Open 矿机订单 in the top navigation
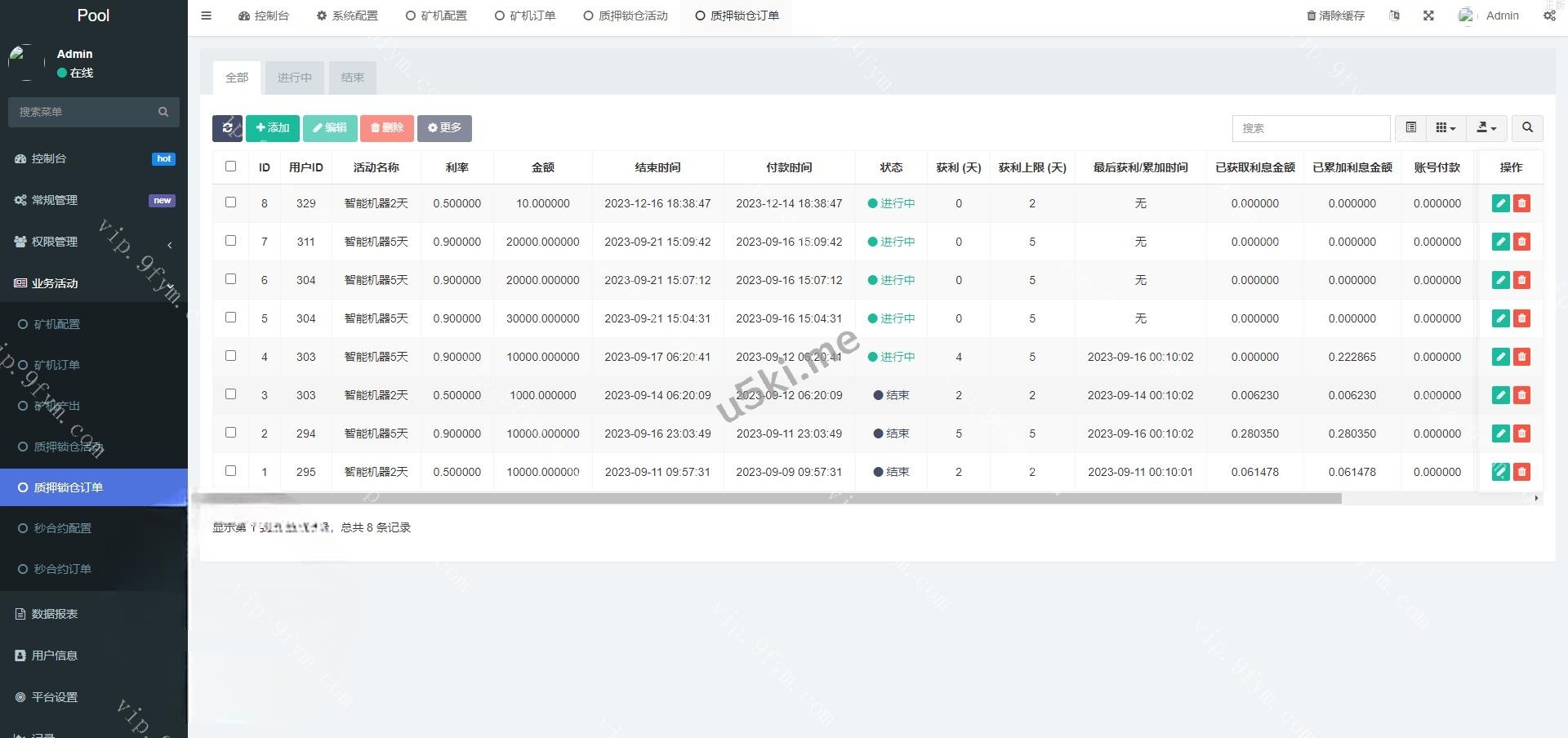Image resolution: width=1568 pixels, height=738 pixels. pos(525,16)
